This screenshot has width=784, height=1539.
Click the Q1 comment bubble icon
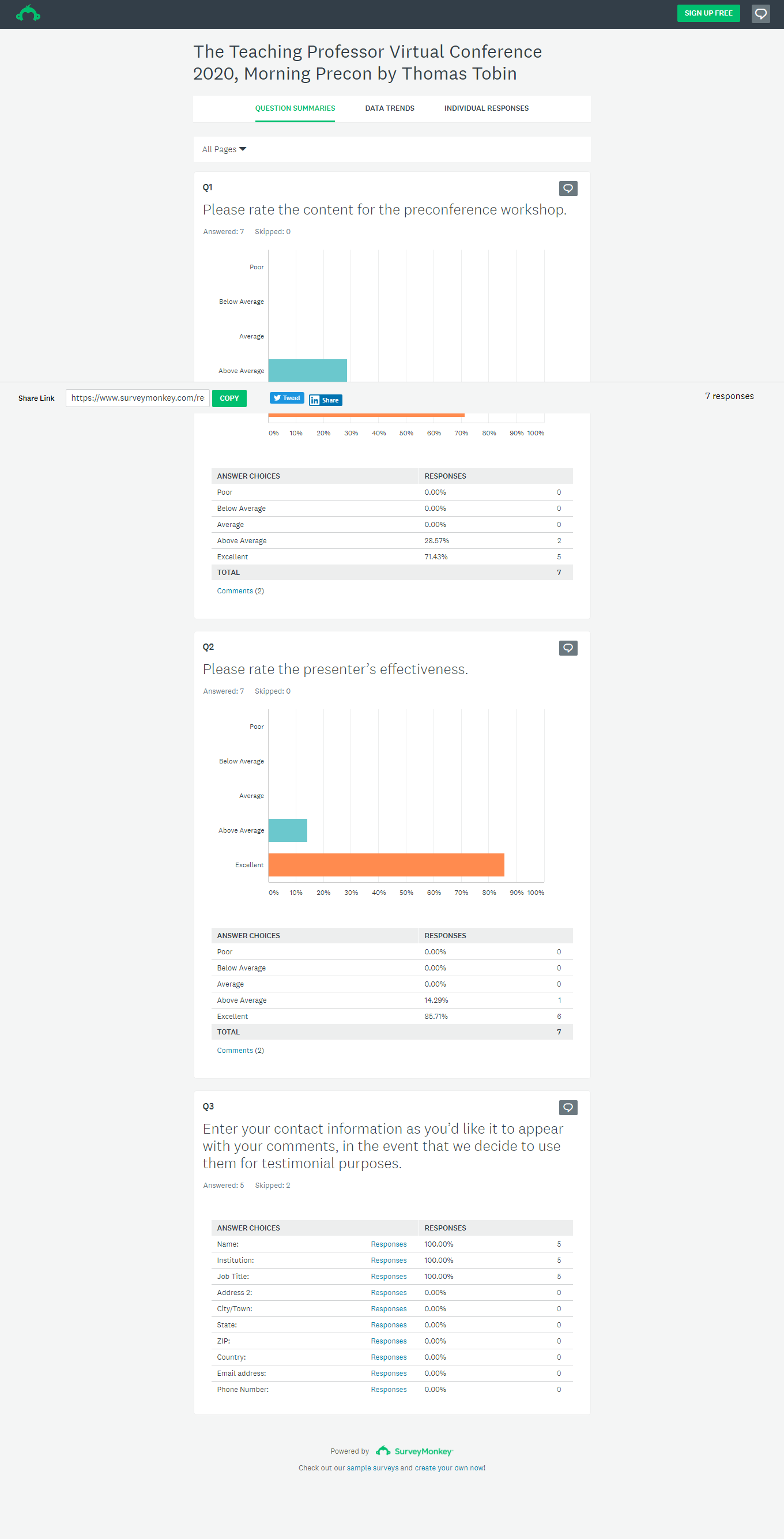pyautogui.click(x=567, y=189)
